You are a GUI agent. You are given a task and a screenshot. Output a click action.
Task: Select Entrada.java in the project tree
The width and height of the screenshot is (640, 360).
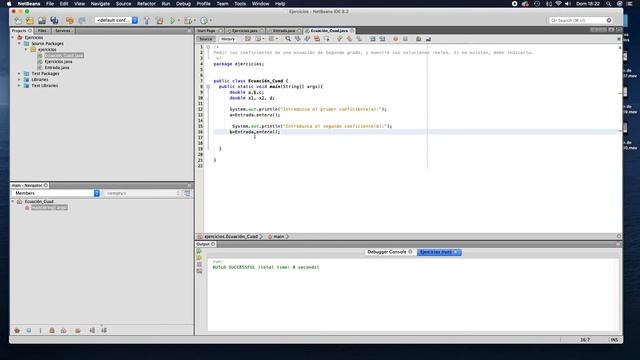[57, 68]
